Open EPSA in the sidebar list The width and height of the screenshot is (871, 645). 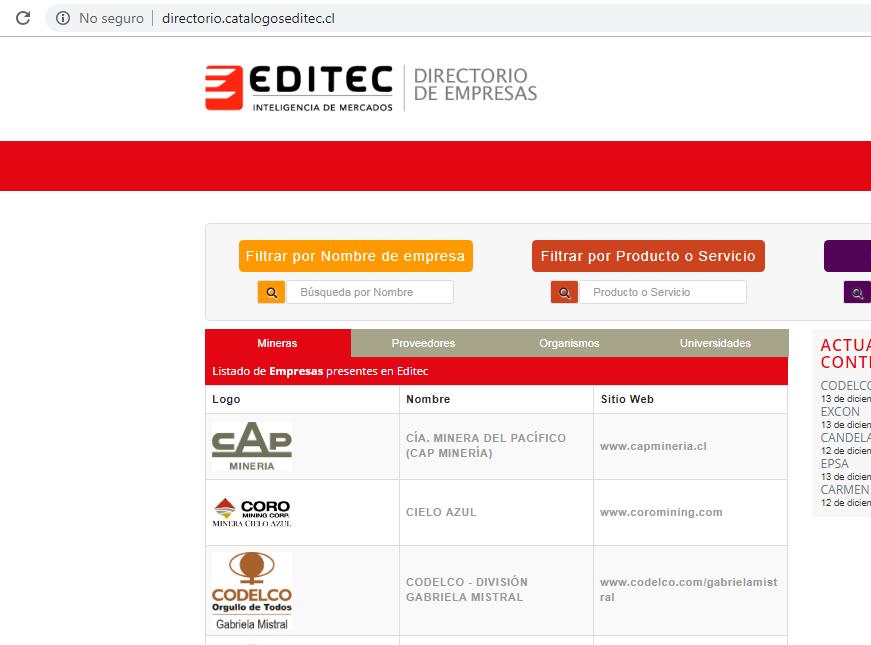pyautogui.click(x=834, y=463)
